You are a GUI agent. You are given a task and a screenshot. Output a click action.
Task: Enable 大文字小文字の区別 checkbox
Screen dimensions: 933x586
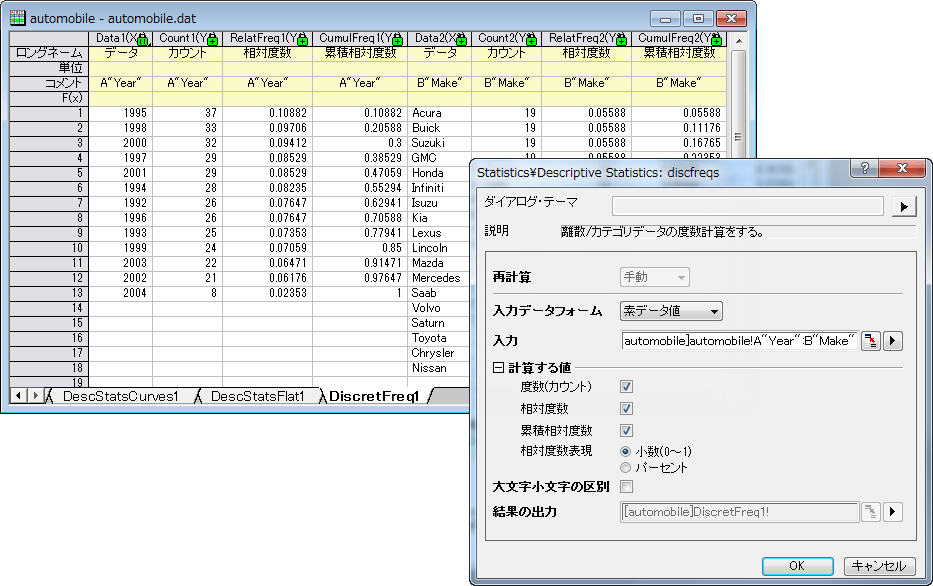[x=626, y=487]
